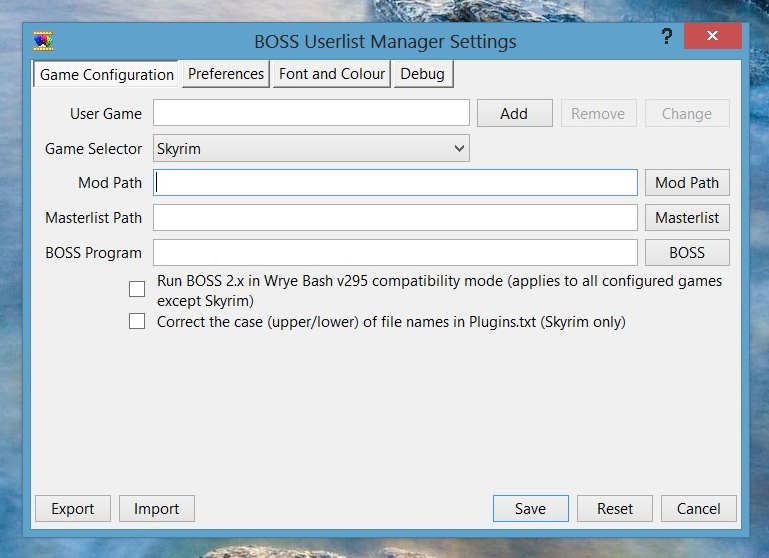Click into the Masterlist Path field
Screen dimensions: 769x558
tap(395, 218)
